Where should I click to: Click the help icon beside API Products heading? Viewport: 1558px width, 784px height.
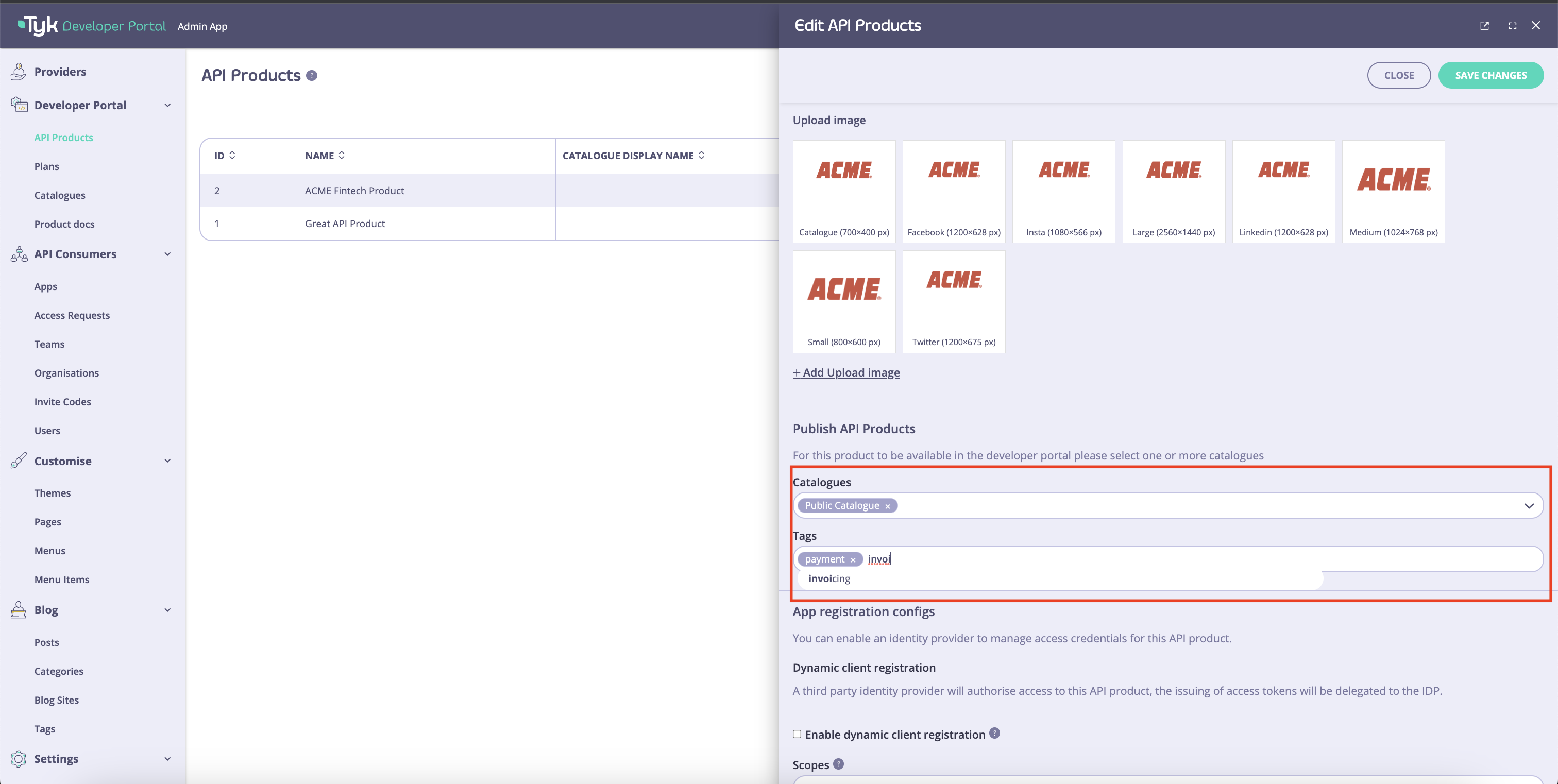tap(312, 75)
